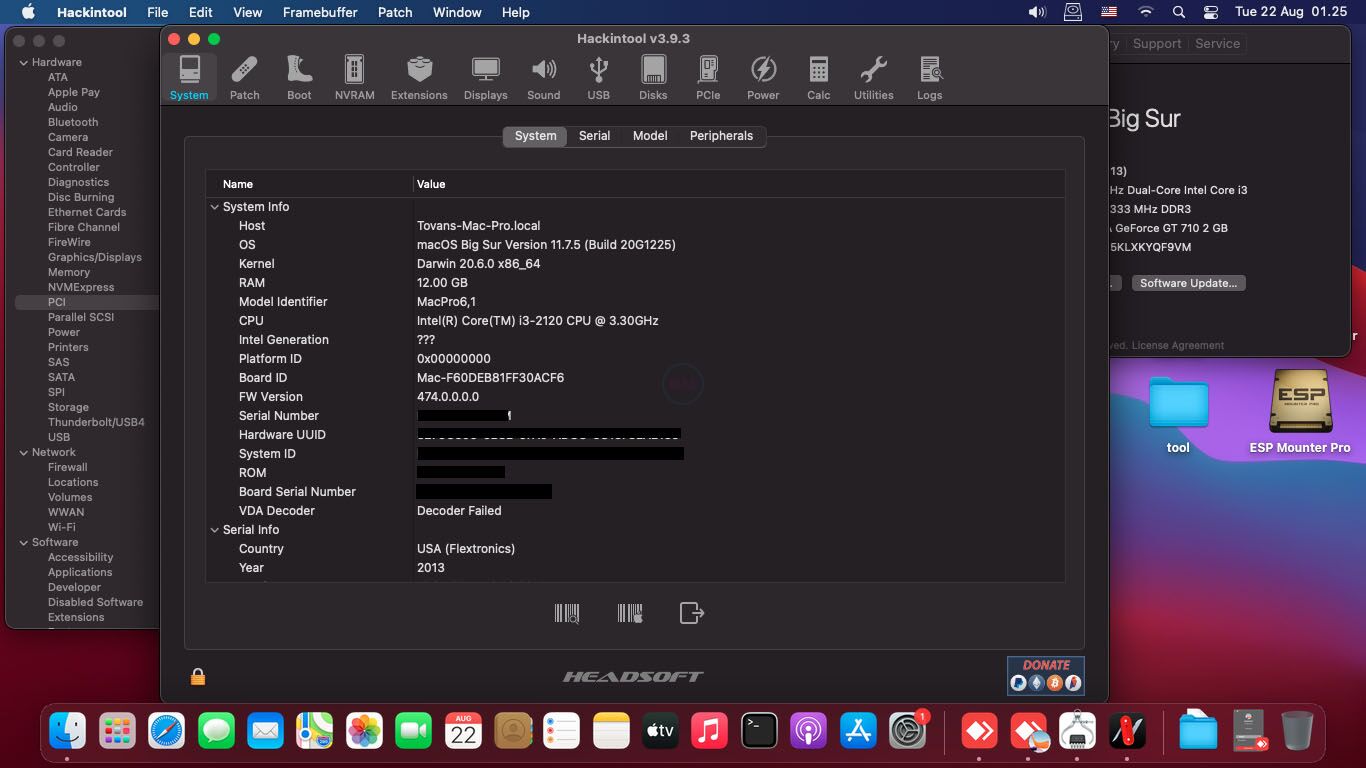Open Terminal from the Dock
Image resolution: width=1366 pixels, height=768 pixels.
(759, 731)
